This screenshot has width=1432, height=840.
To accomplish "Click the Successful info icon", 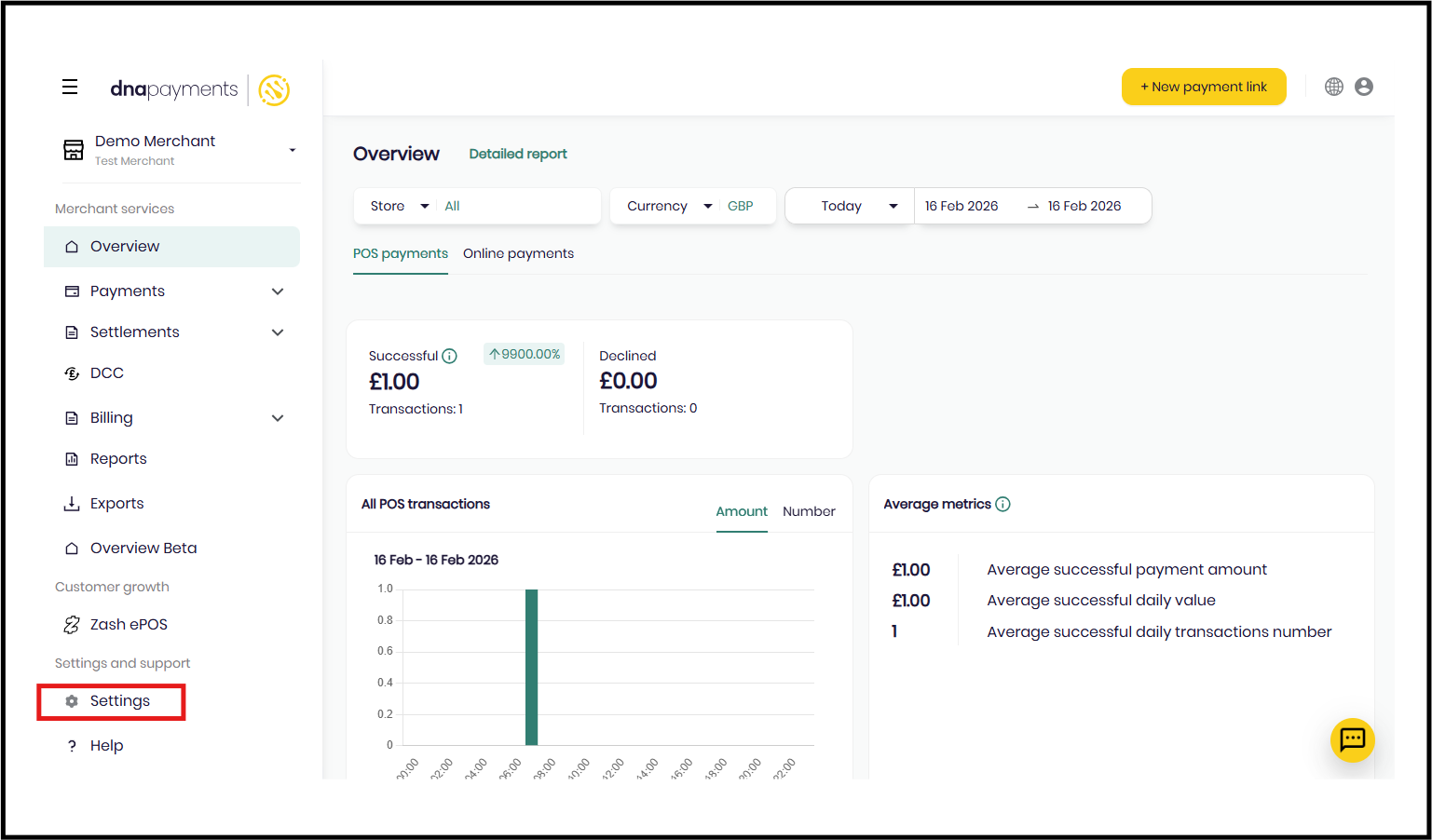I will click(x=449, y=356).
